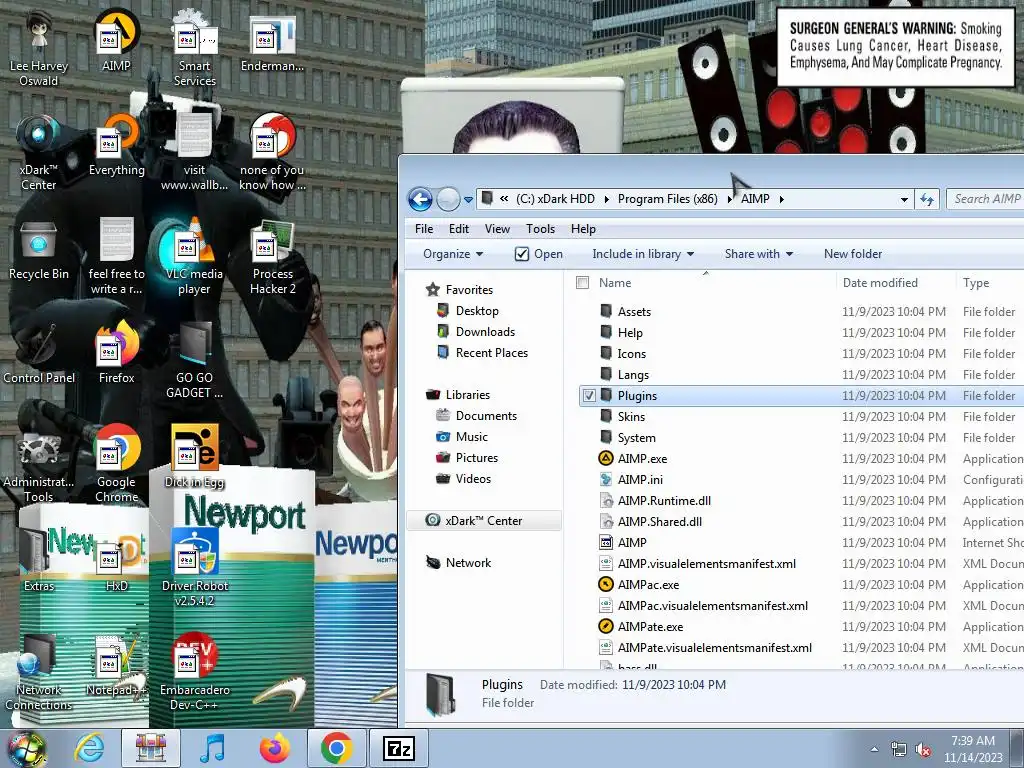
Task: Launch Embarcadero Dev-C++ shortcut
Action: pyautogui.click(x=194, y=671)
